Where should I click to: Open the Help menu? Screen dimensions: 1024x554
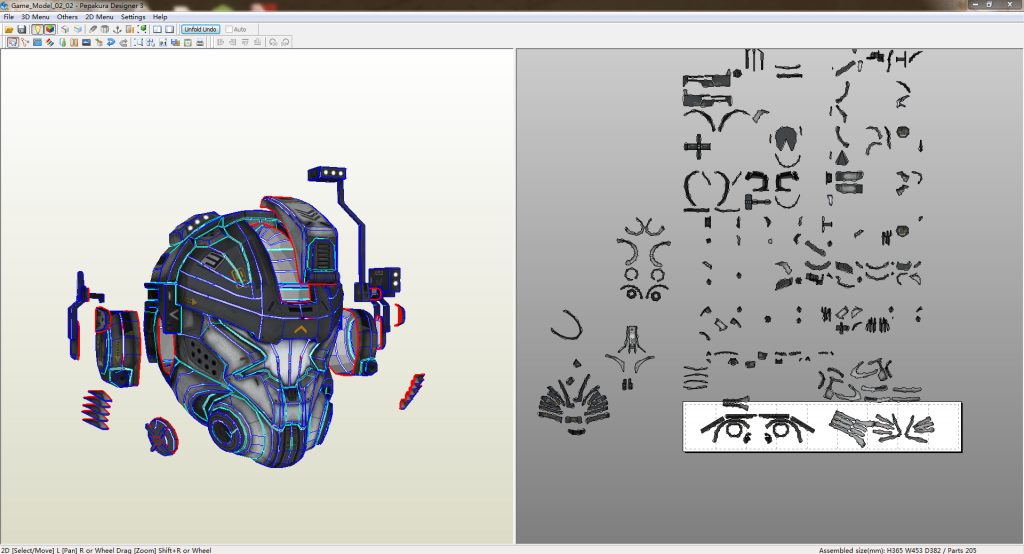tap(160, 17)
